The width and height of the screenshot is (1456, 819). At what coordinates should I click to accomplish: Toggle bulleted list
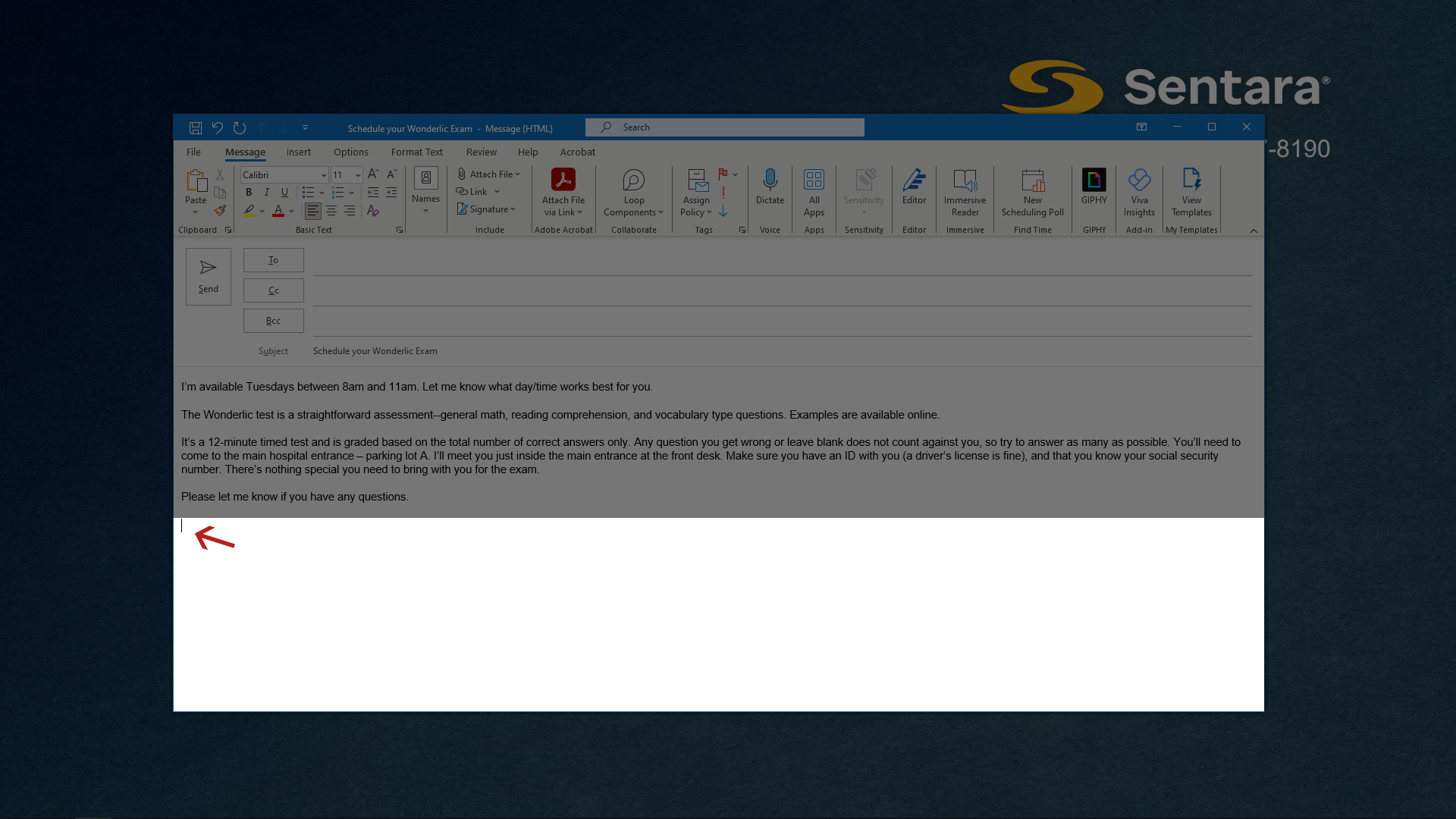point(308,193)
